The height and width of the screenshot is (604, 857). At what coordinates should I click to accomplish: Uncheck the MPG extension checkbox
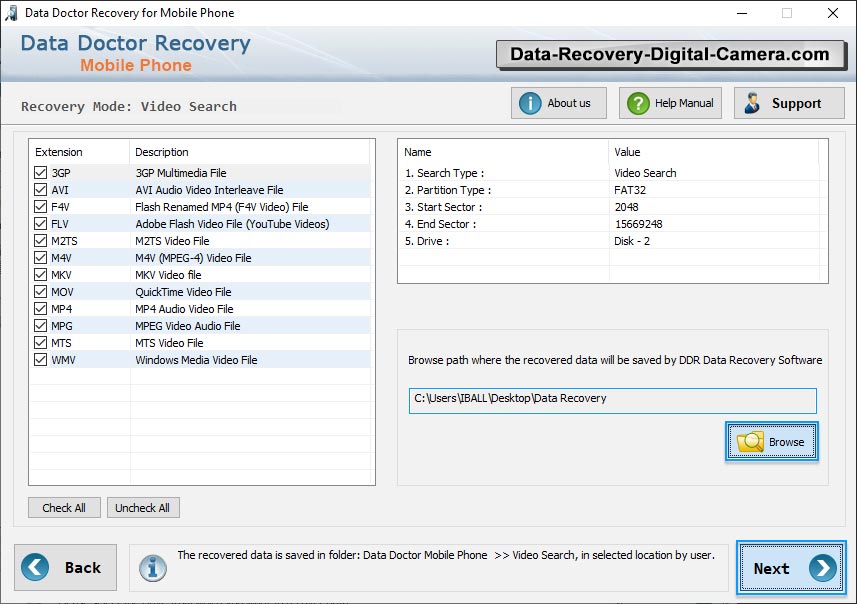point(40,325)
